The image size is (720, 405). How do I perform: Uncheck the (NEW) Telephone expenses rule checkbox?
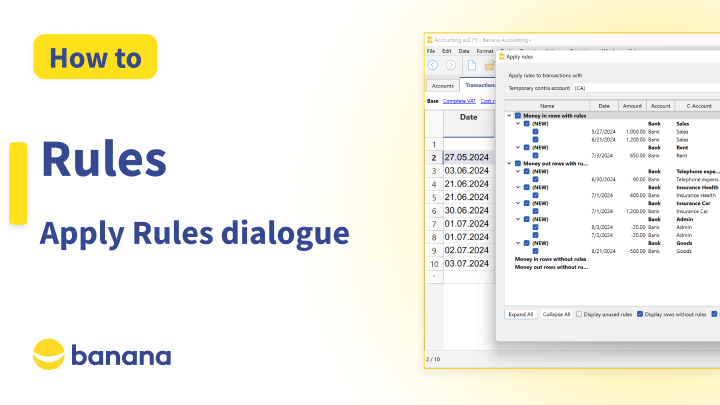527,171
